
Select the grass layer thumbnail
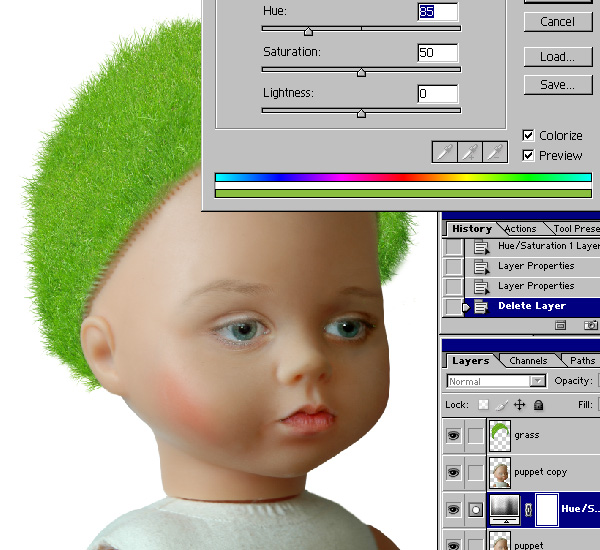(500, 436)
